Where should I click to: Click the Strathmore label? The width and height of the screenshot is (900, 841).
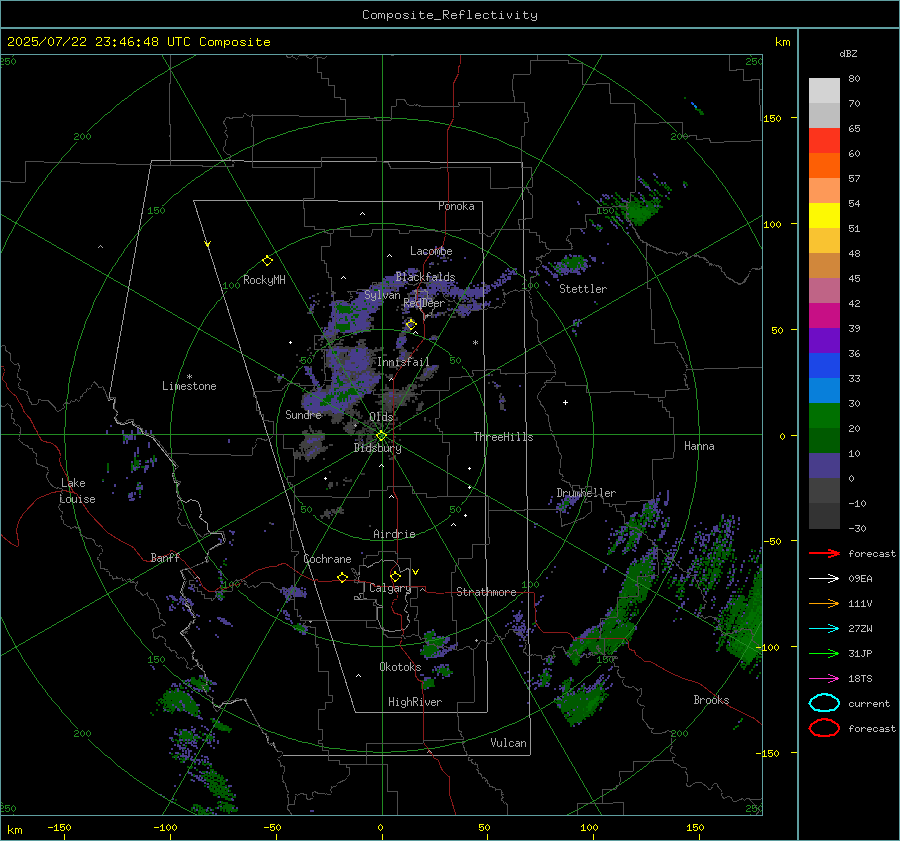pos(486,592)
